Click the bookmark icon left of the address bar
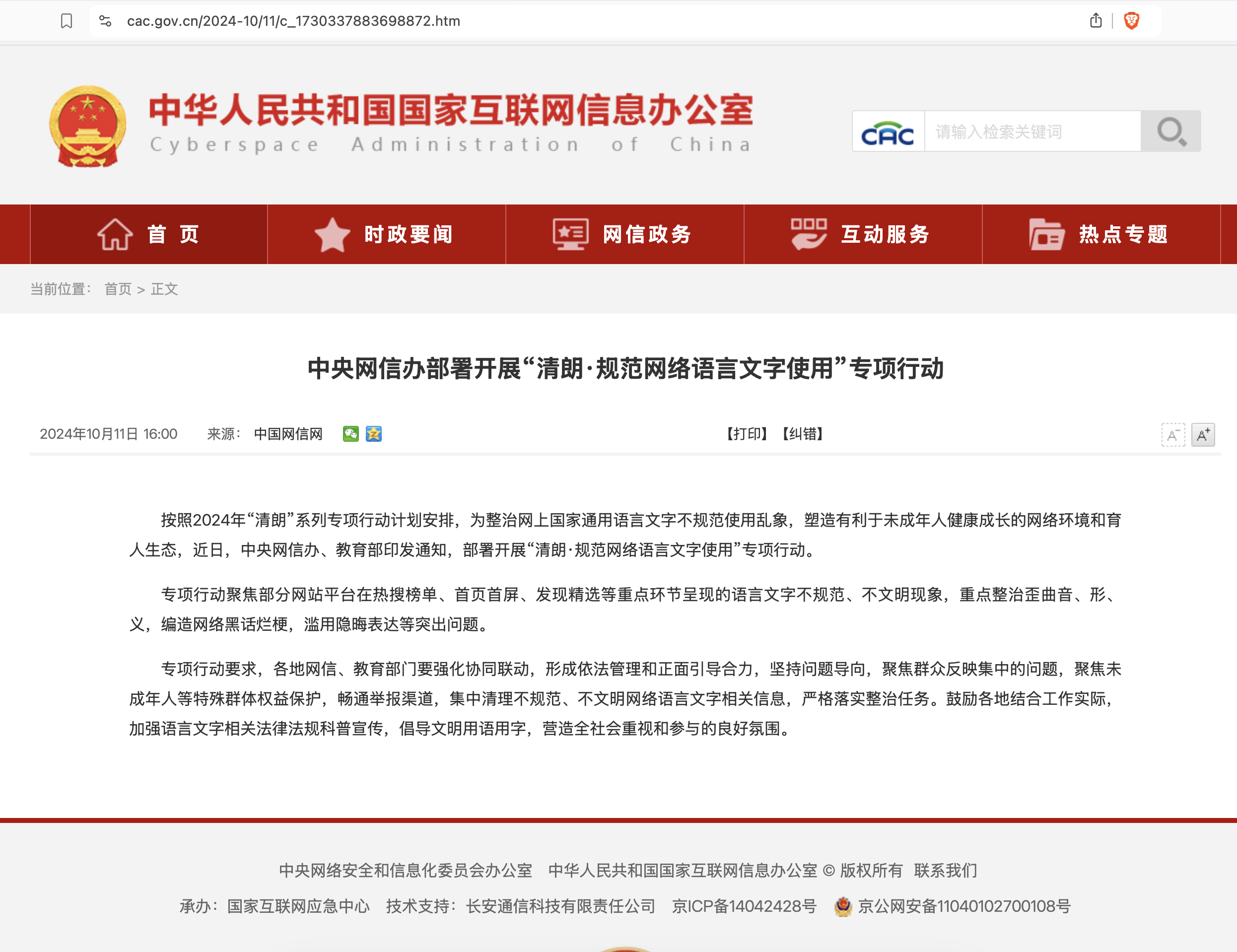 [x=67, y=21]
